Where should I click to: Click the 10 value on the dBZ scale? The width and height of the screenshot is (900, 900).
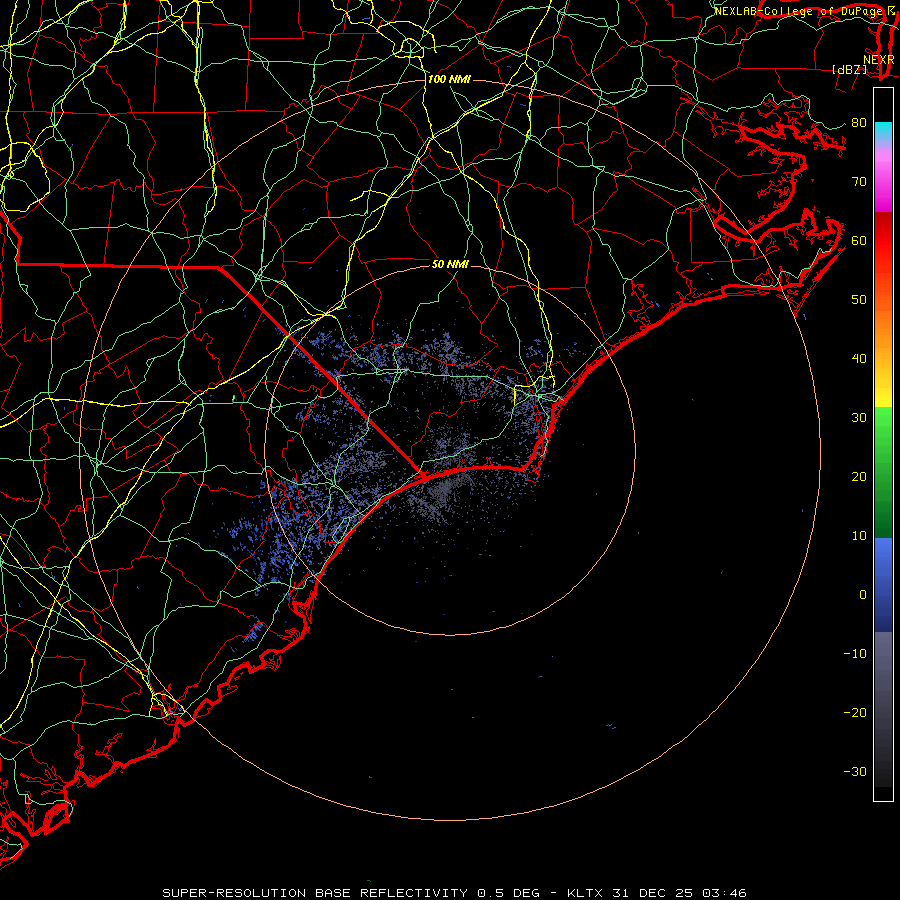[859, 536]
